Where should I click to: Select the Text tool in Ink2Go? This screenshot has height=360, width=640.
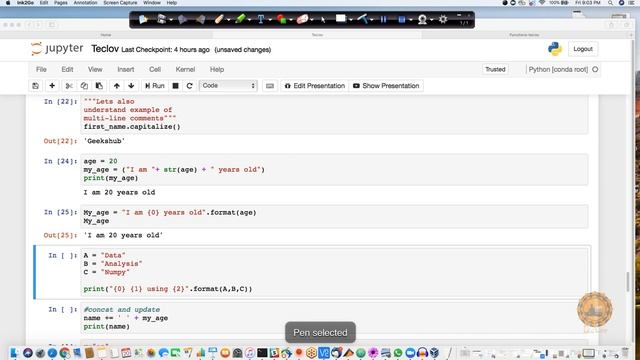pyautogui.click(x=261, y=19)
